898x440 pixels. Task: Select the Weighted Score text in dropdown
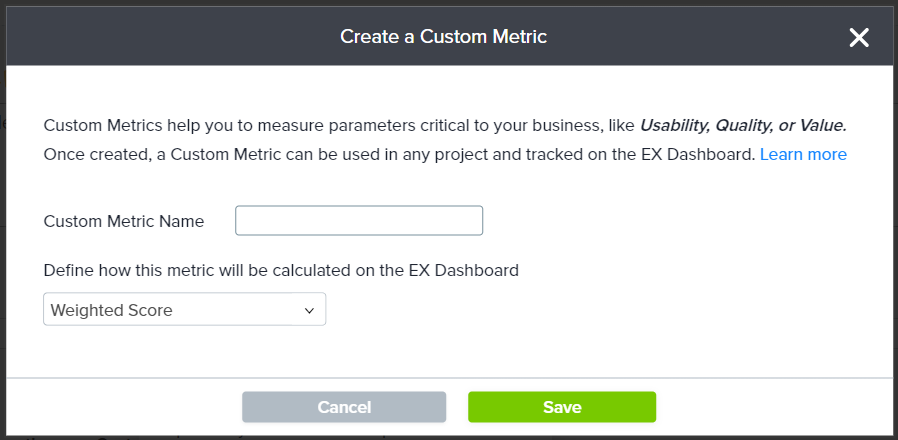112,310
